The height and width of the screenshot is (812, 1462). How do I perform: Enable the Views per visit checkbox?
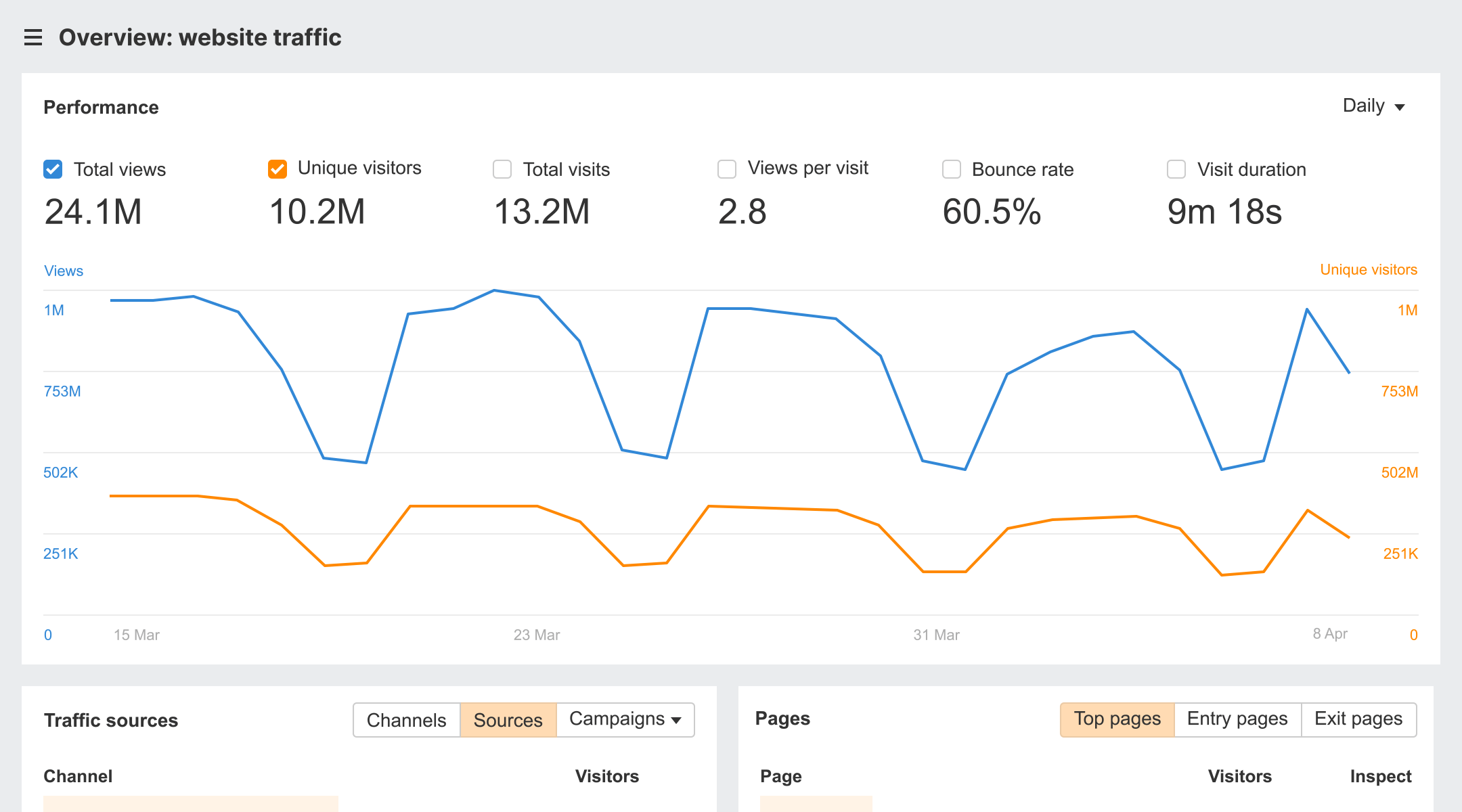tap(727, 169)
